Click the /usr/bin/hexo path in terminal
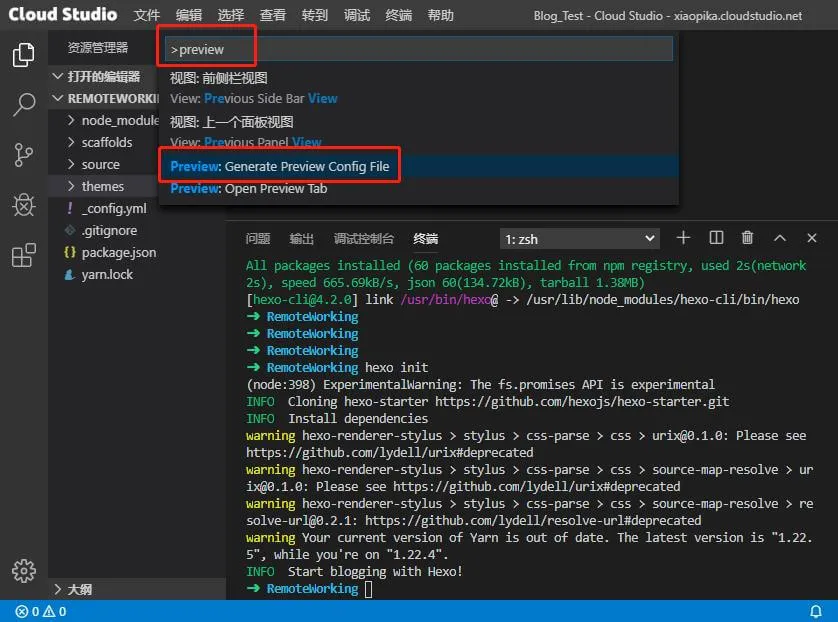838x622 pixels. click(x=446, y=300)
